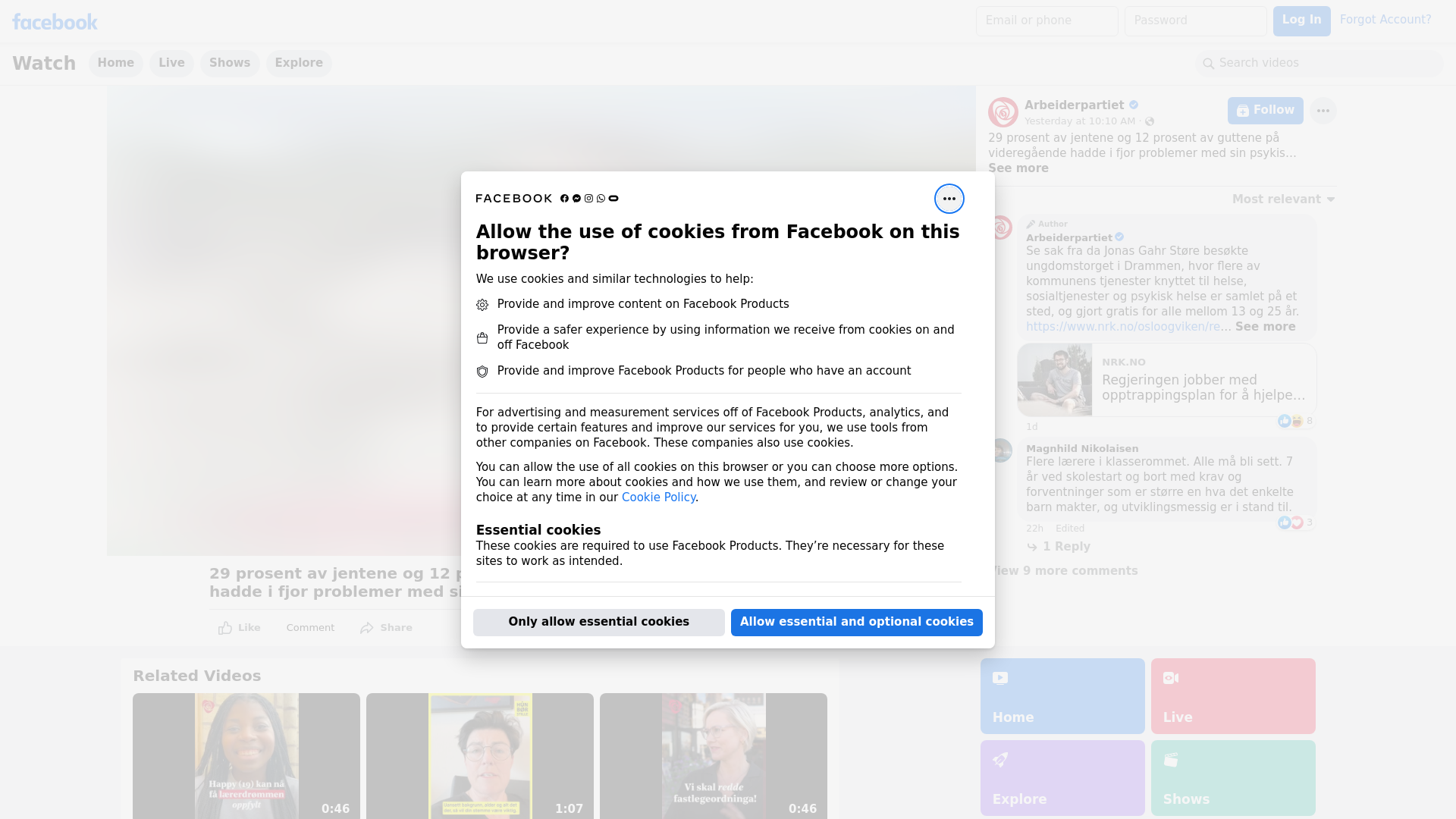This screenshot has height=819, width=1456.
Task: Open the NRK.NO article link preview
Action: [1166, 380]
